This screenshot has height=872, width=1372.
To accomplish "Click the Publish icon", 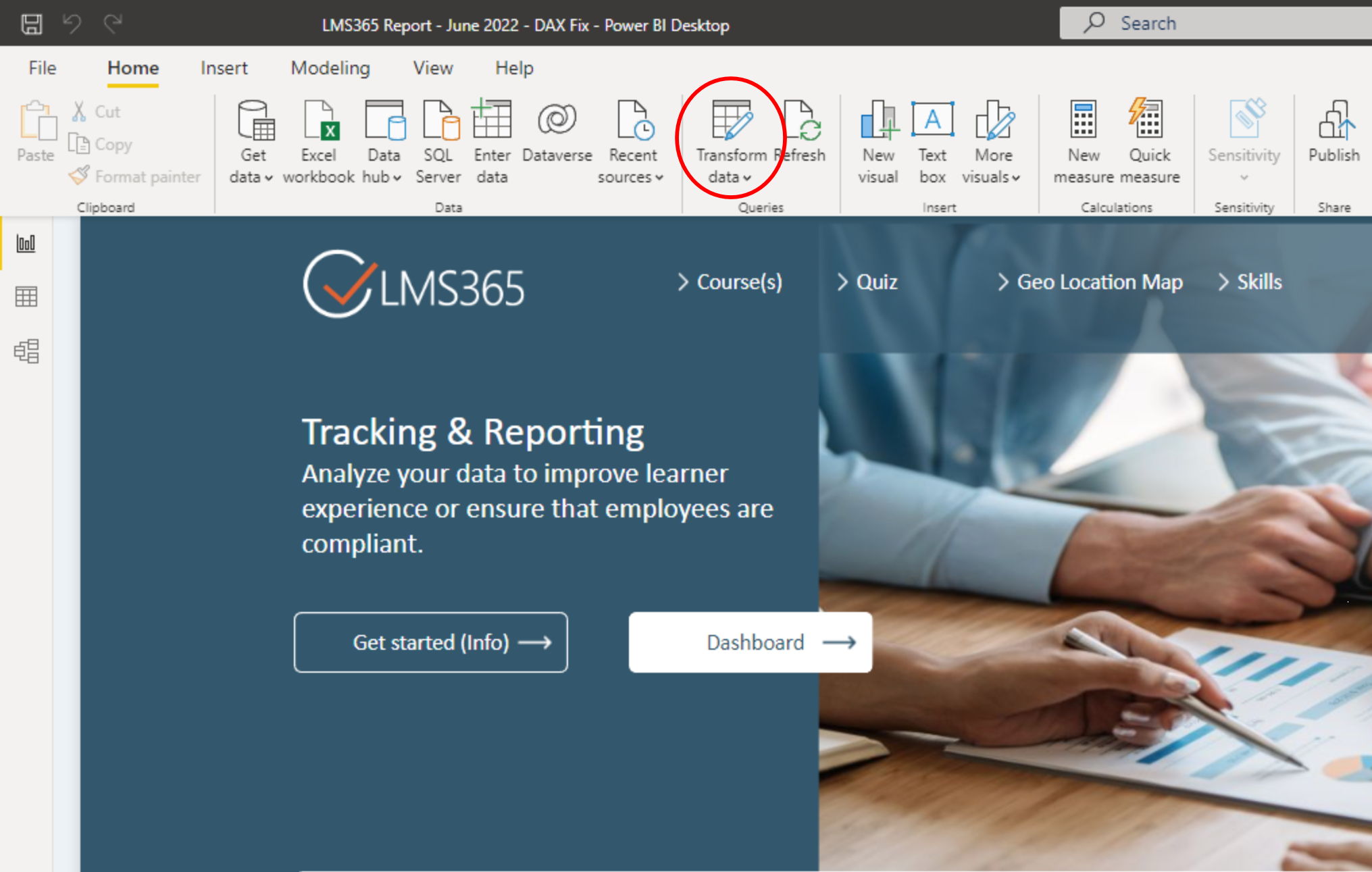I will [x=1334, y=122].
